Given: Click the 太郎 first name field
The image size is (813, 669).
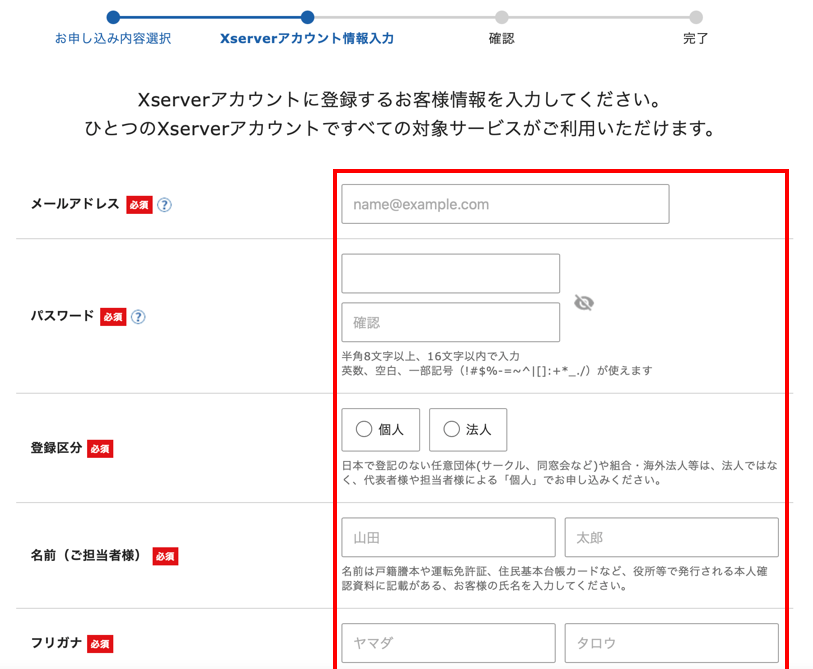Looking at the screenshot, I should [671, 537].
